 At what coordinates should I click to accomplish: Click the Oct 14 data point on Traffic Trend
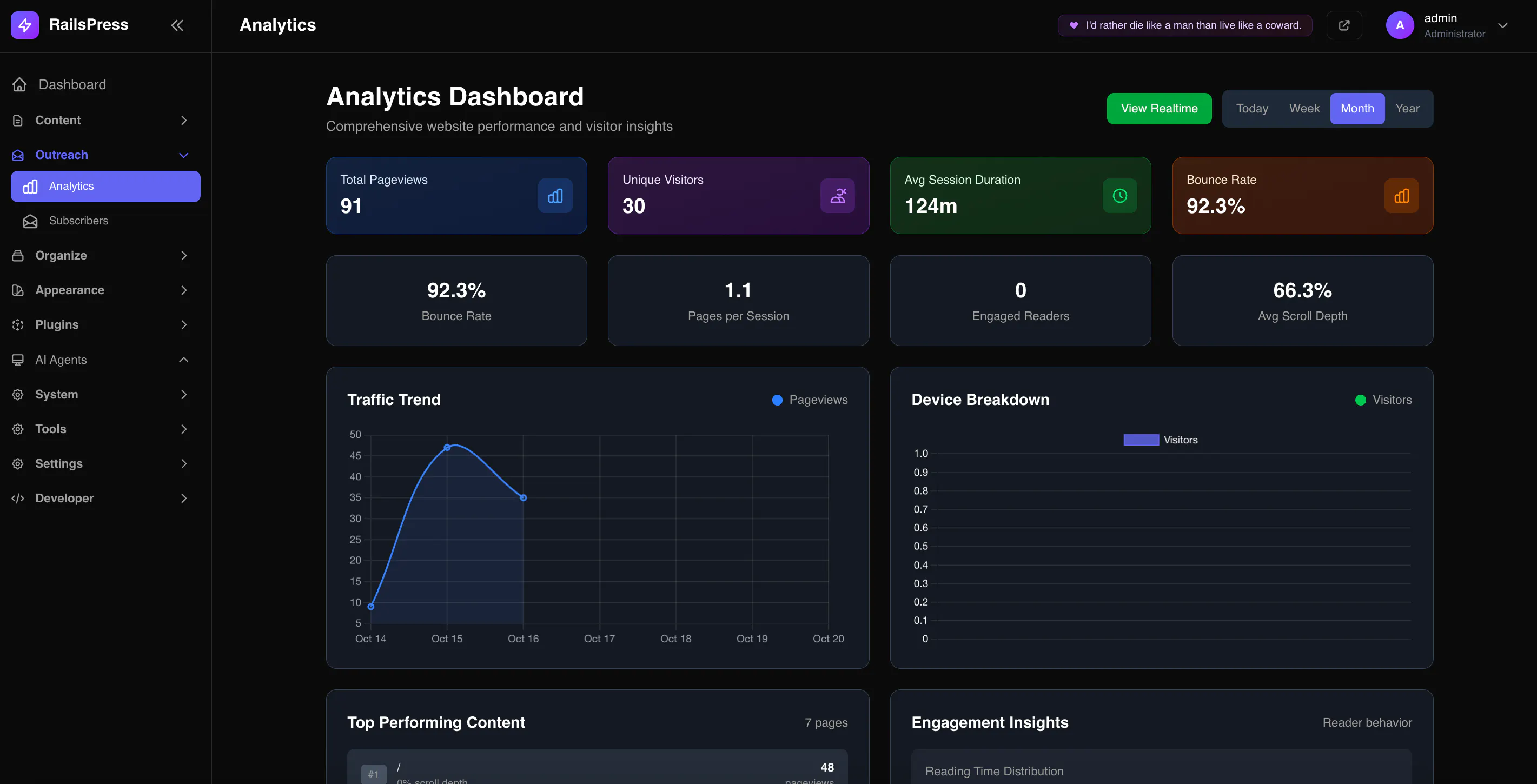371,607
